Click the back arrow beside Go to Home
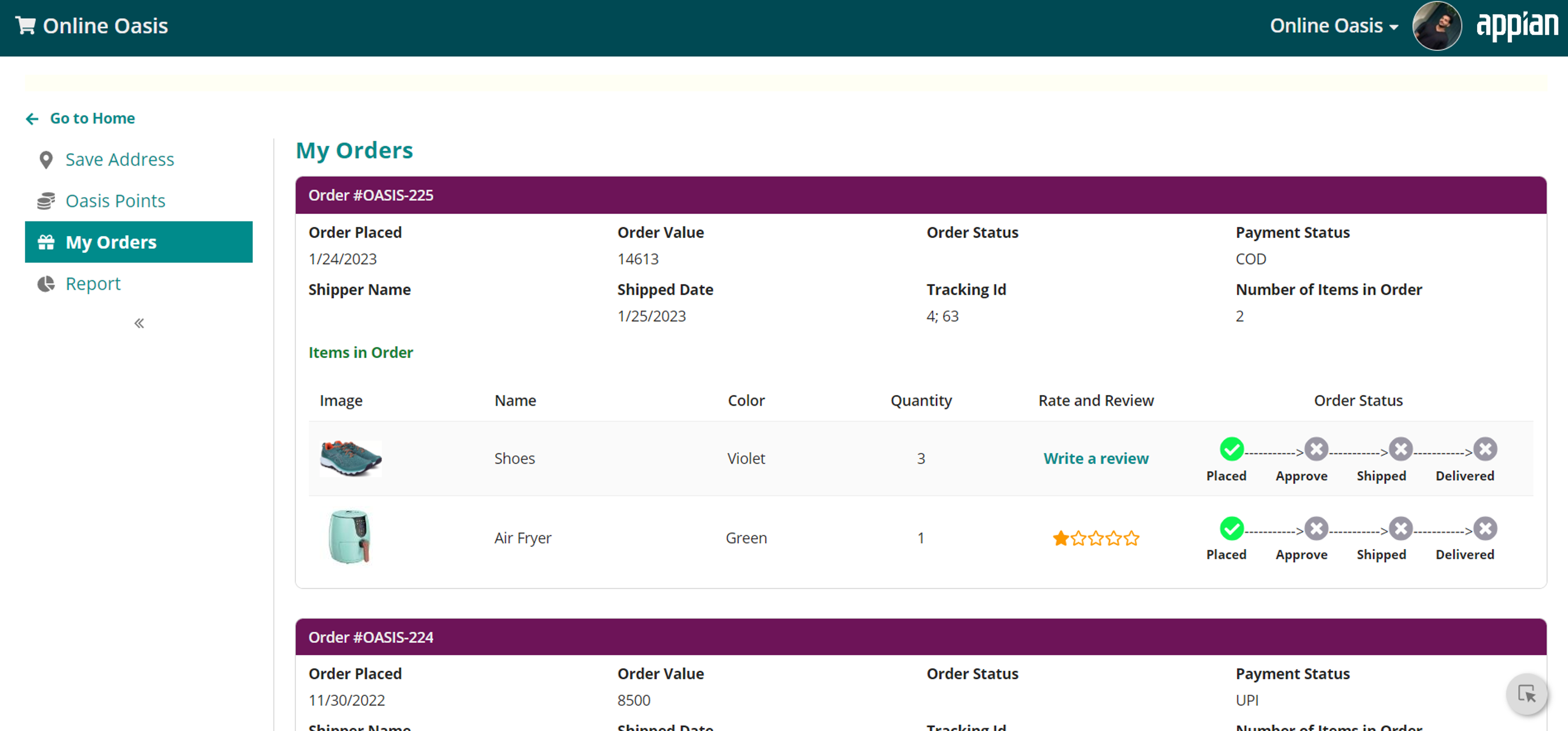This screenshot has height=731, width=1568. coord(32,119)
